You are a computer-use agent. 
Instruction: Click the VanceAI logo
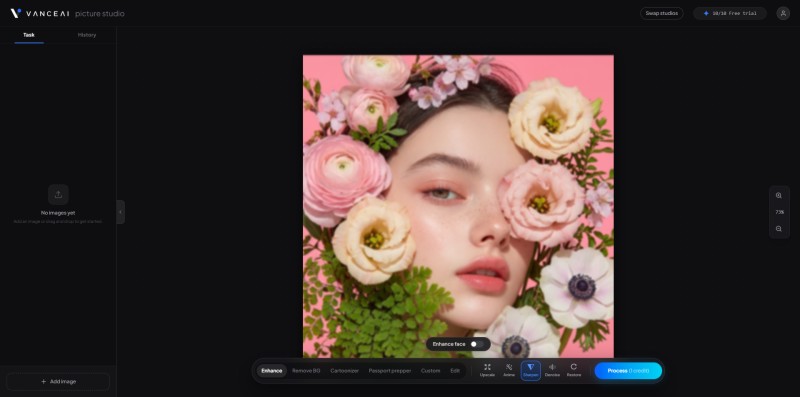(x=40, y=13)
